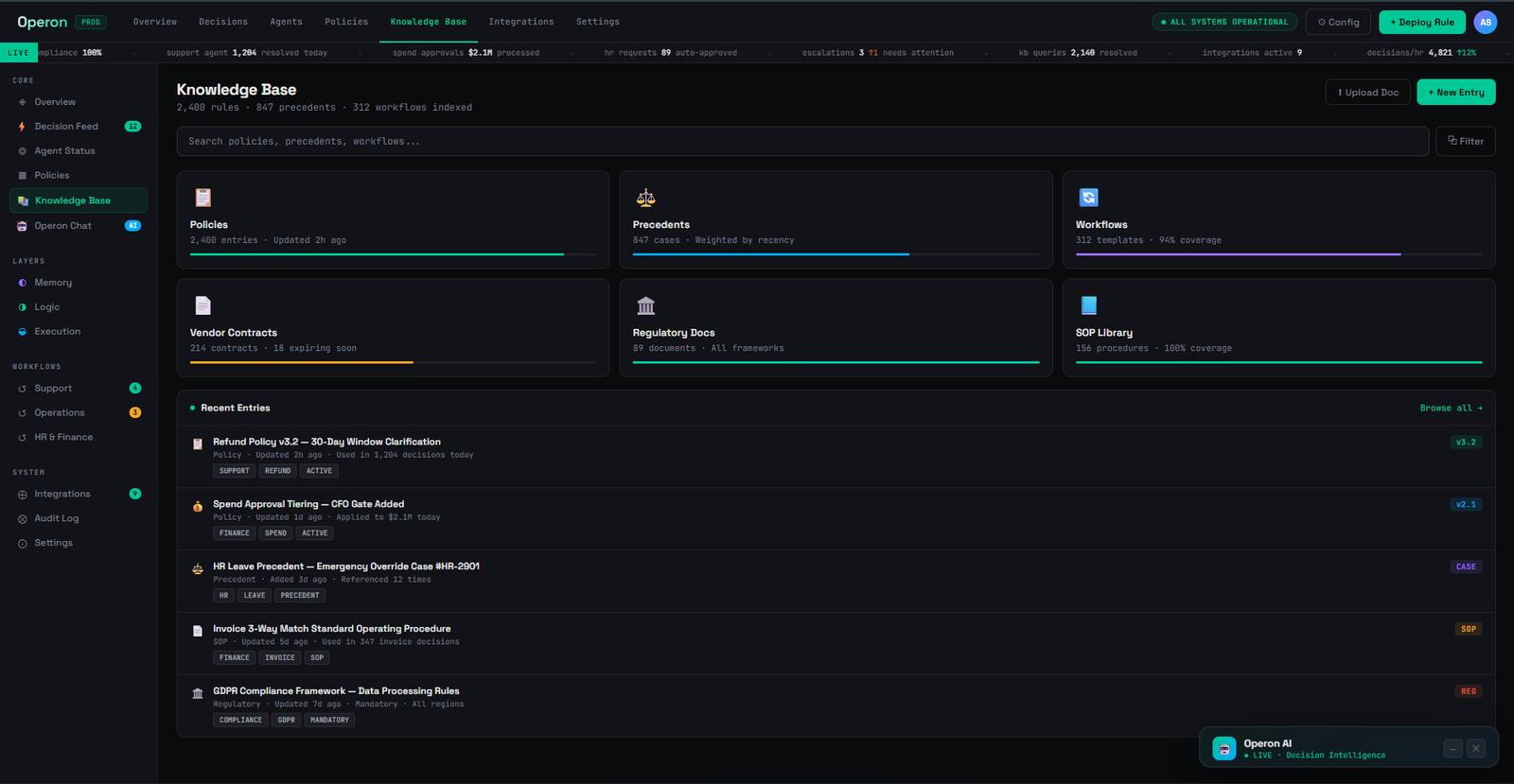
Task: Go to Decisions in top navigation
Action: [223, 22]
